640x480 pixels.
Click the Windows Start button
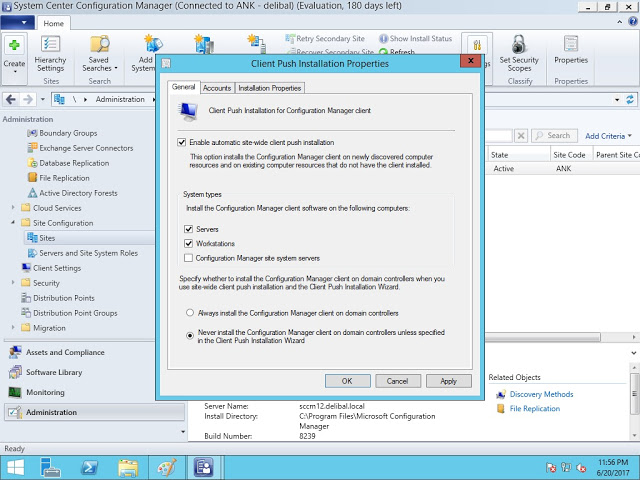click(18, 467)
